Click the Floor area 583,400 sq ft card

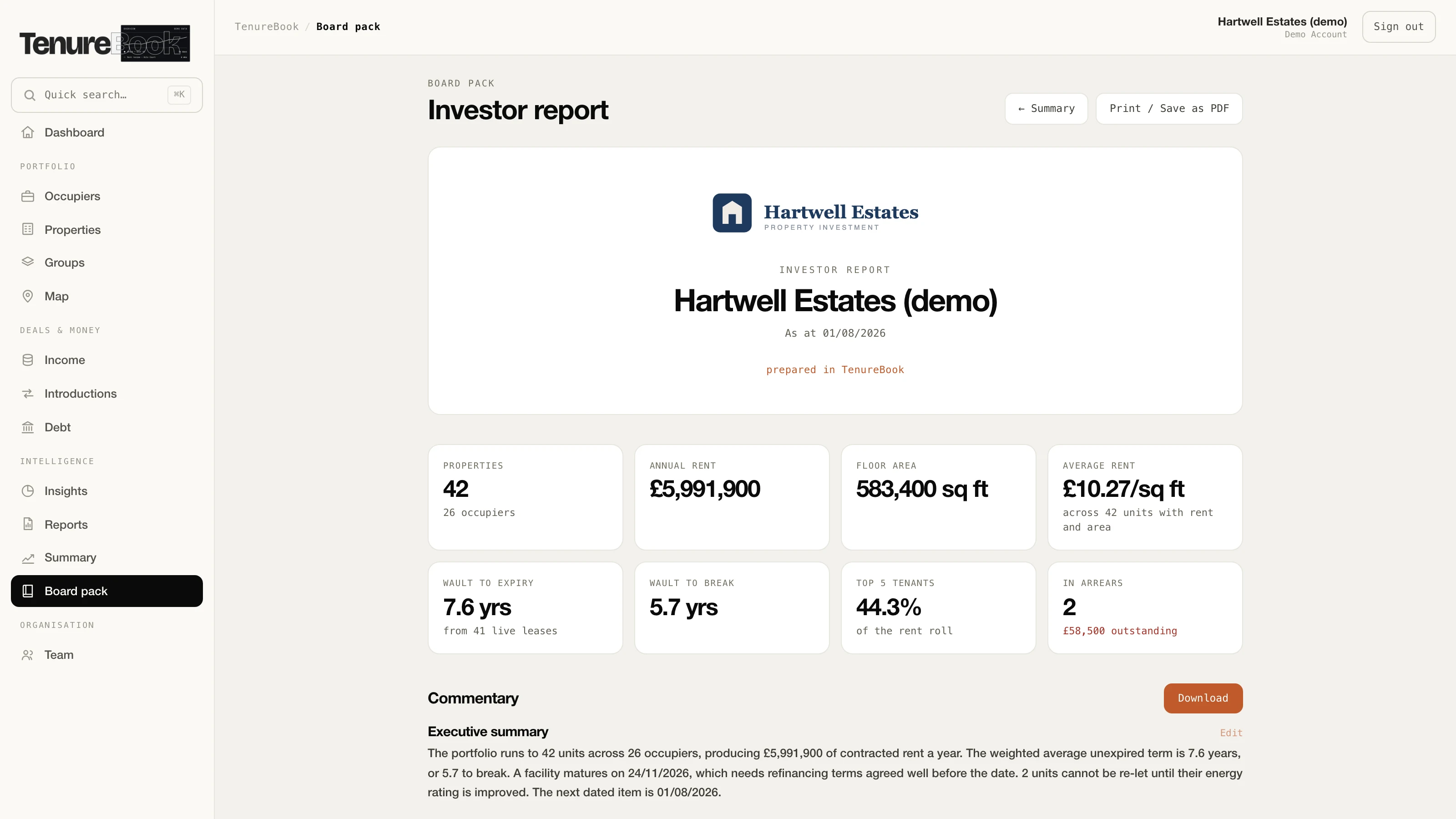tap(938, 497)
